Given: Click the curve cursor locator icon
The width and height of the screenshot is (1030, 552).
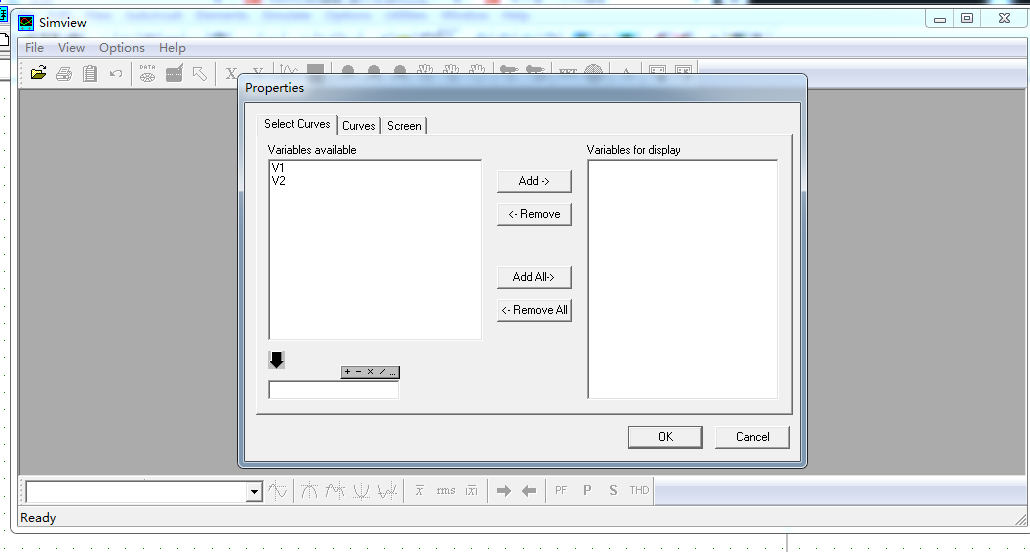Looking at the screenshot, I should click(x=278, y=490).
